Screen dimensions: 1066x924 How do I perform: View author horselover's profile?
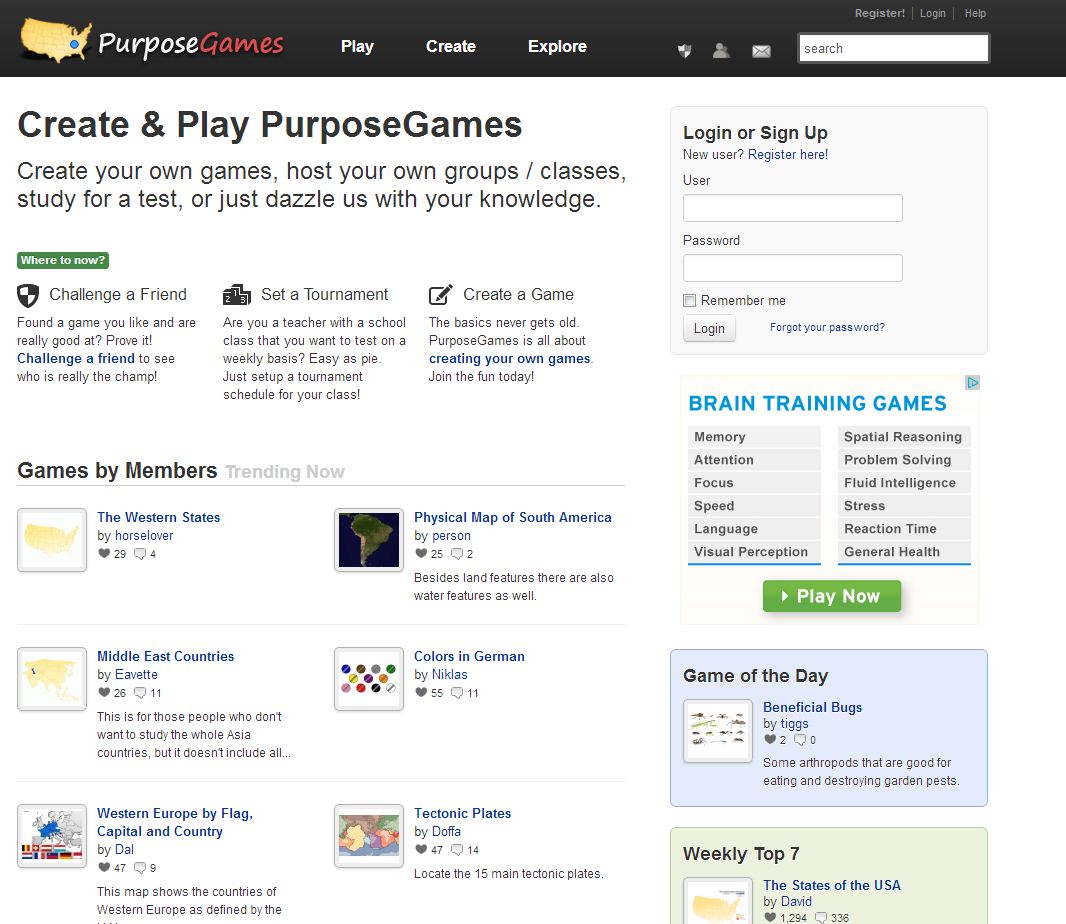(144, 536)
